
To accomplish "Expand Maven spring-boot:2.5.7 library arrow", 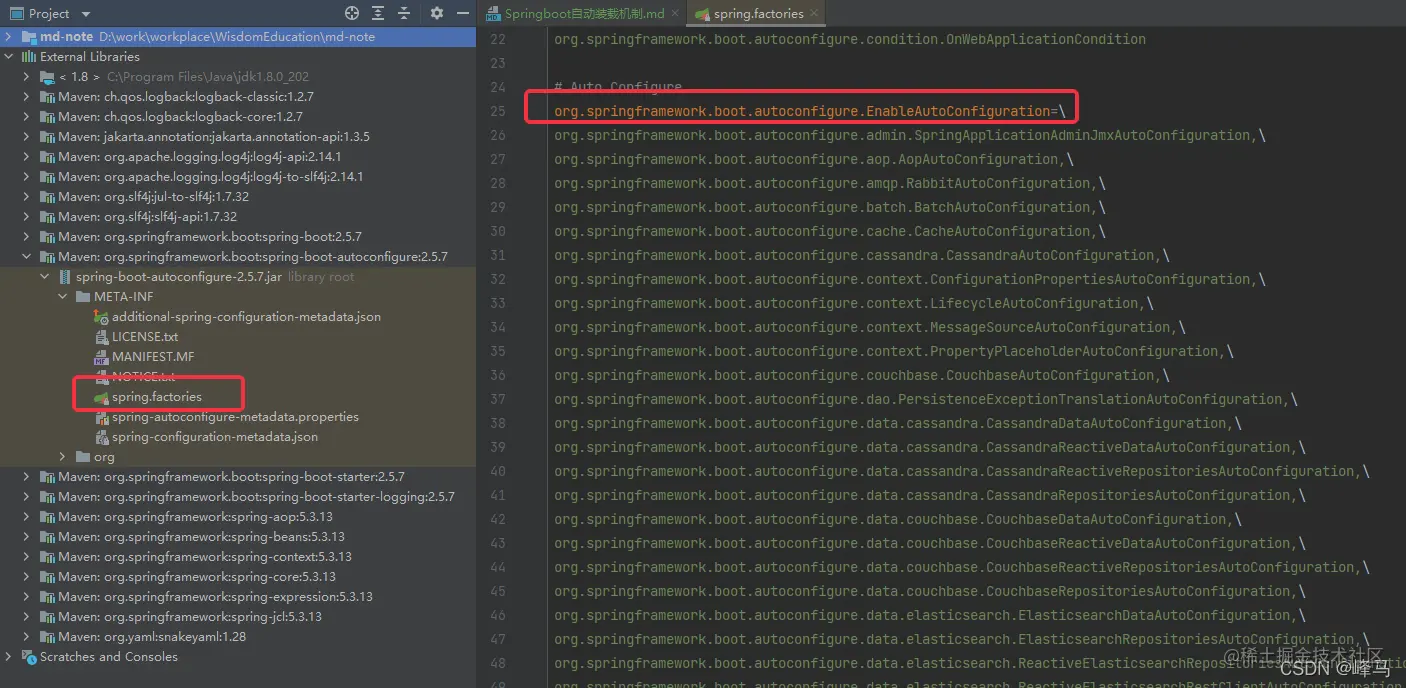I will [27, 237].
